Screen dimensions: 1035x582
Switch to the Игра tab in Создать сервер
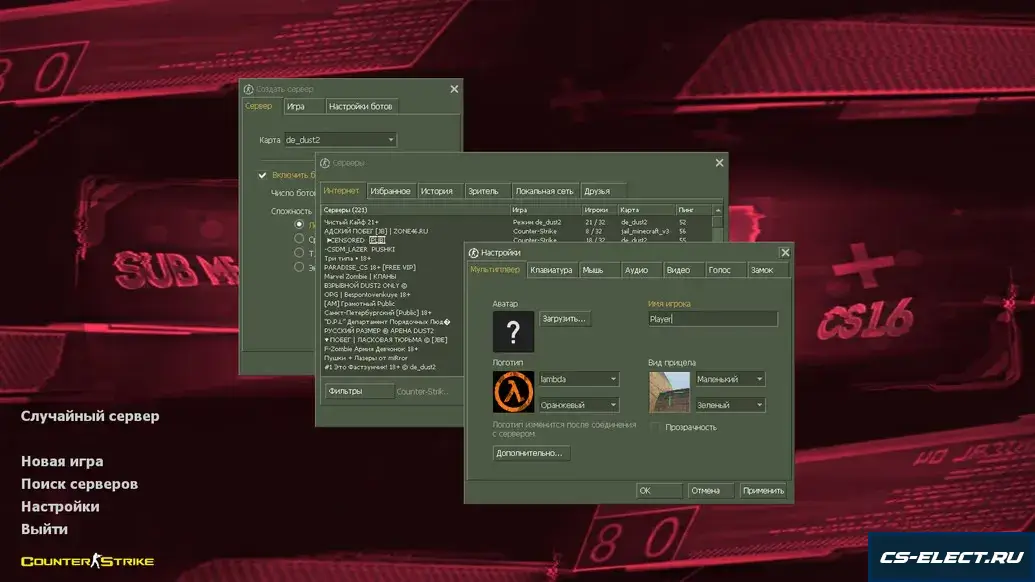point(304,106)
